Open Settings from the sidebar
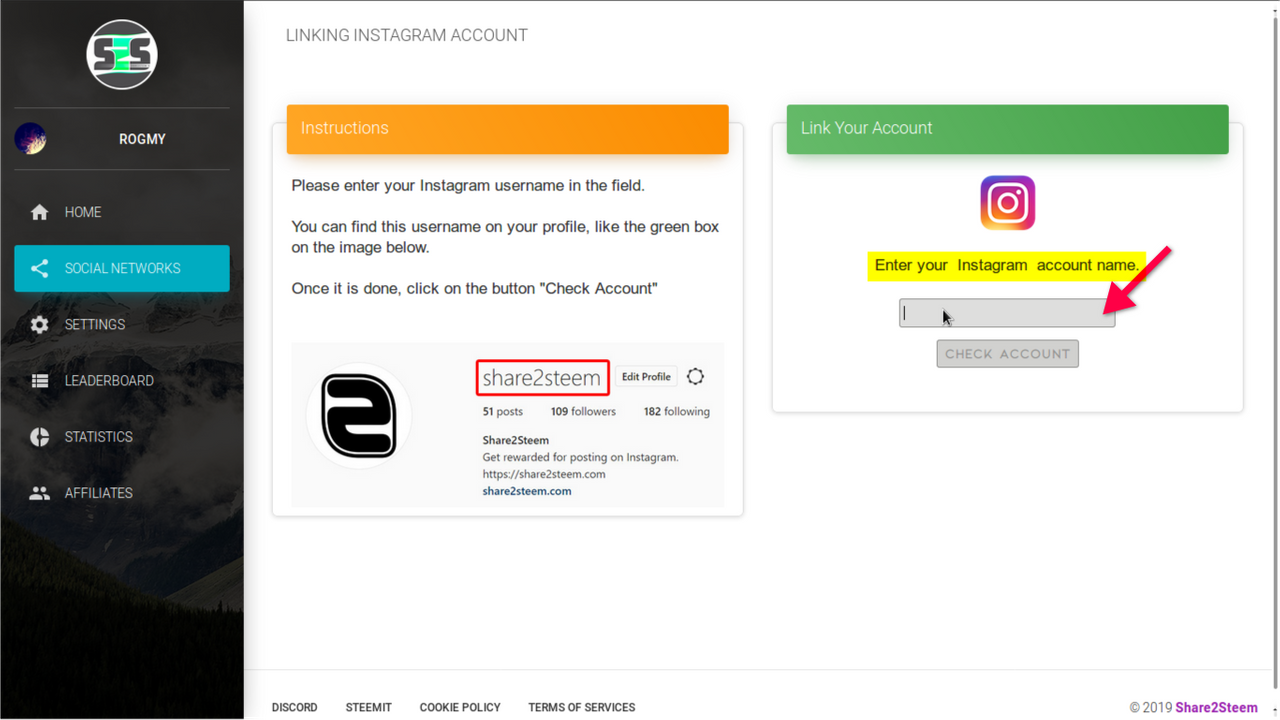Viewport: 1280px width, 720px height. 122,324
